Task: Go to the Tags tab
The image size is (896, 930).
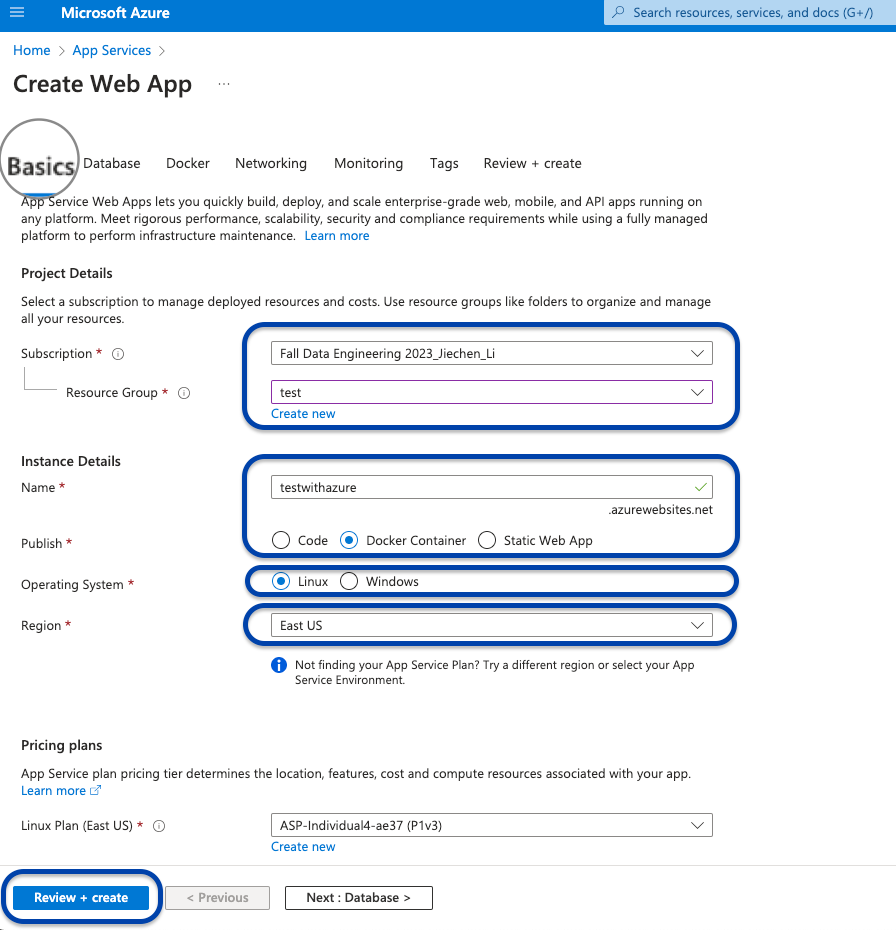Action: (x=444, y=164)
